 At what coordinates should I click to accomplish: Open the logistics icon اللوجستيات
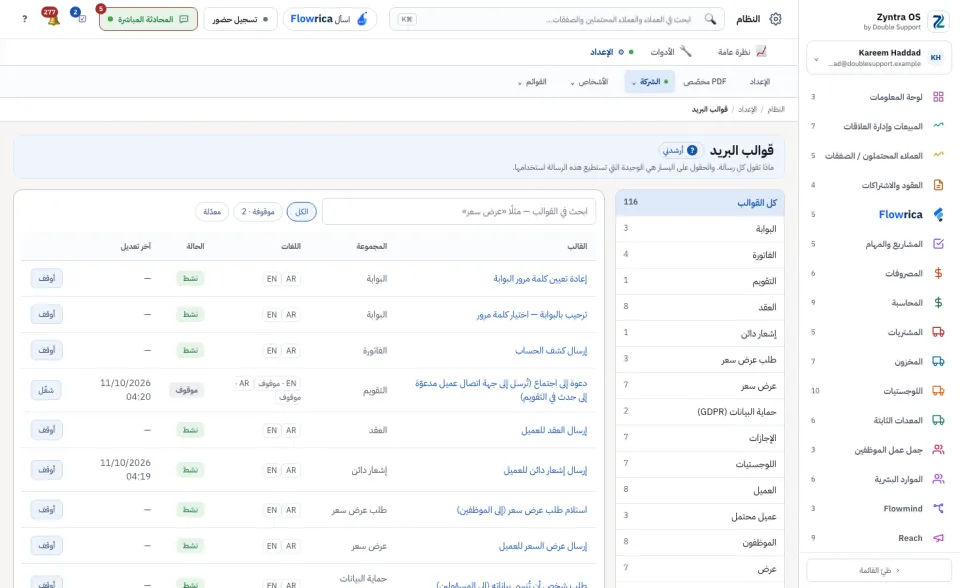pyautogui.click(x=938, y=391)
